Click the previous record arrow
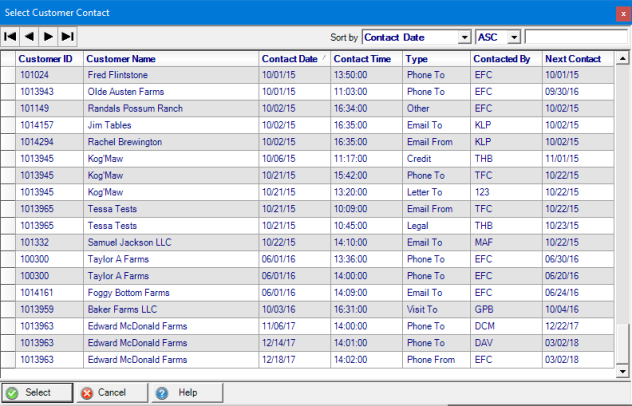632x406 pixels. coord(29,36)
